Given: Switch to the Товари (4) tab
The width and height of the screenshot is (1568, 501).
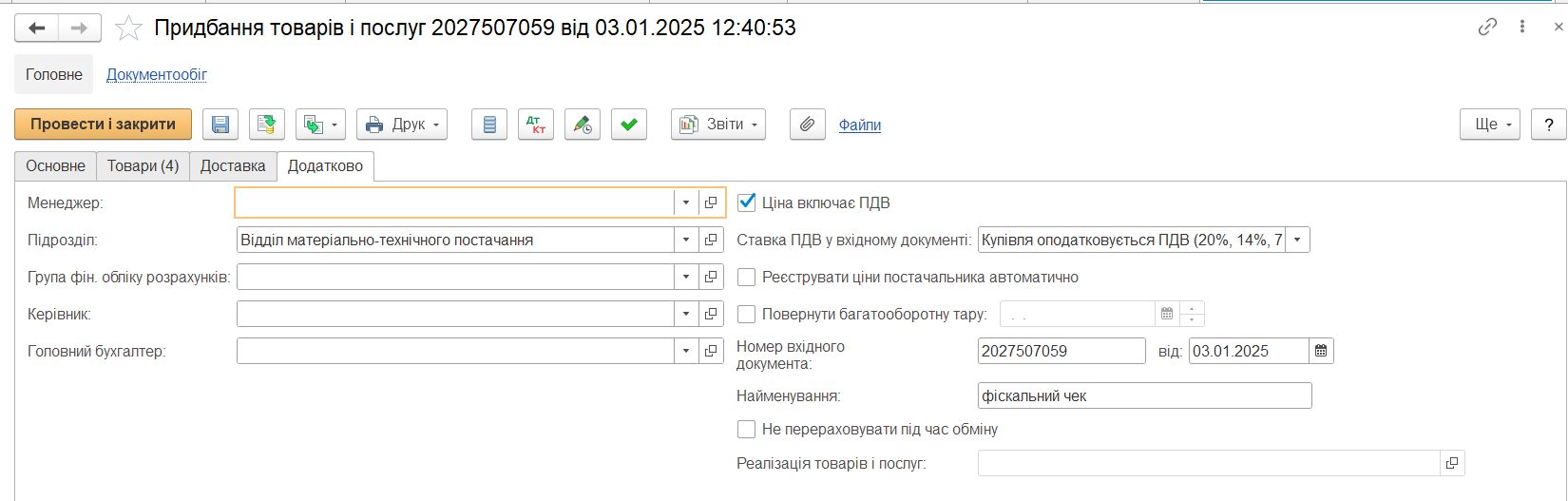Looking at the screenshot, I should point(143,166).
